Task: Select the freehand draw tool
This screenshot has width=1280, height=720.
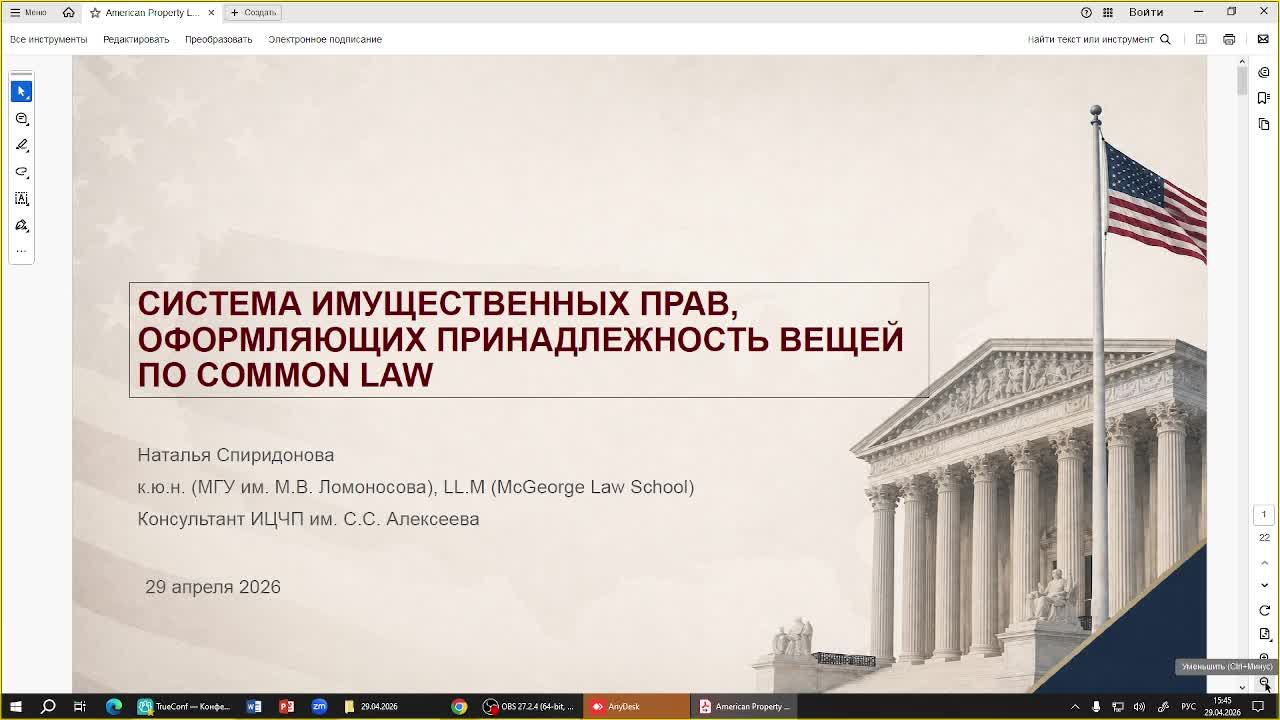Action: tap(21, 172)
